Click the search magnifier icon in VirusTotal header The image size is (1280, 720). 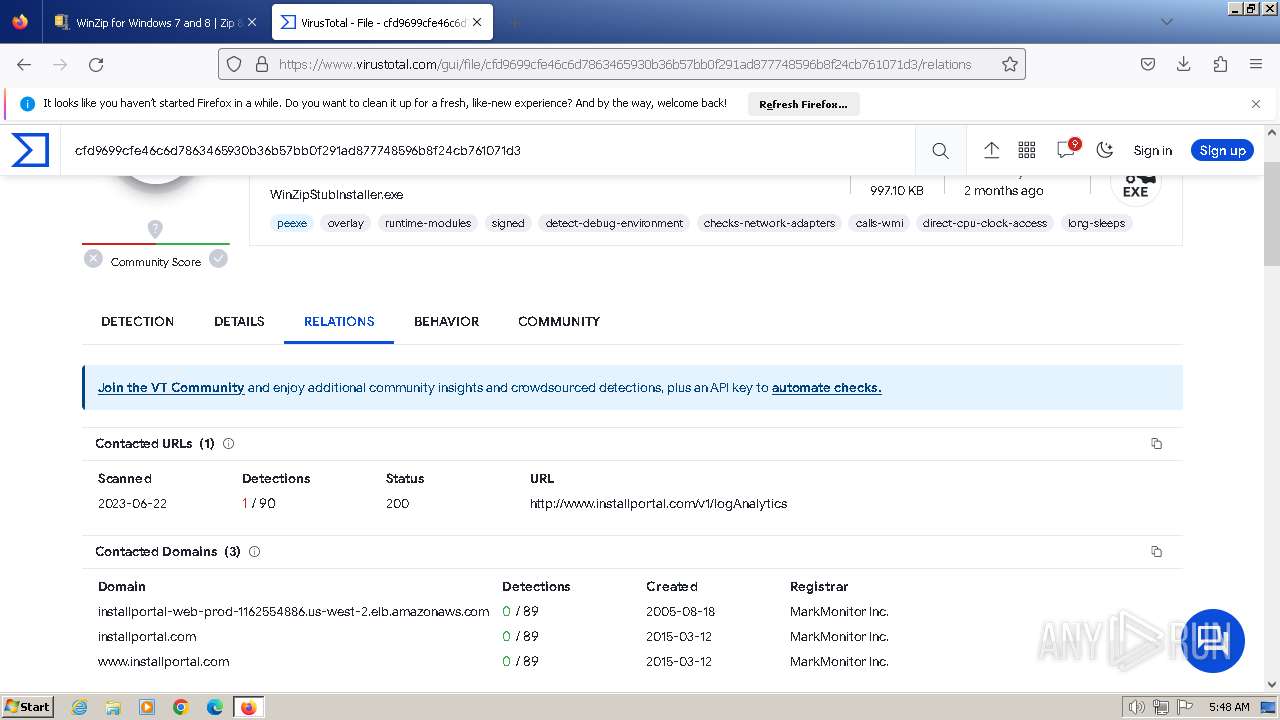[x=940, y=150]
